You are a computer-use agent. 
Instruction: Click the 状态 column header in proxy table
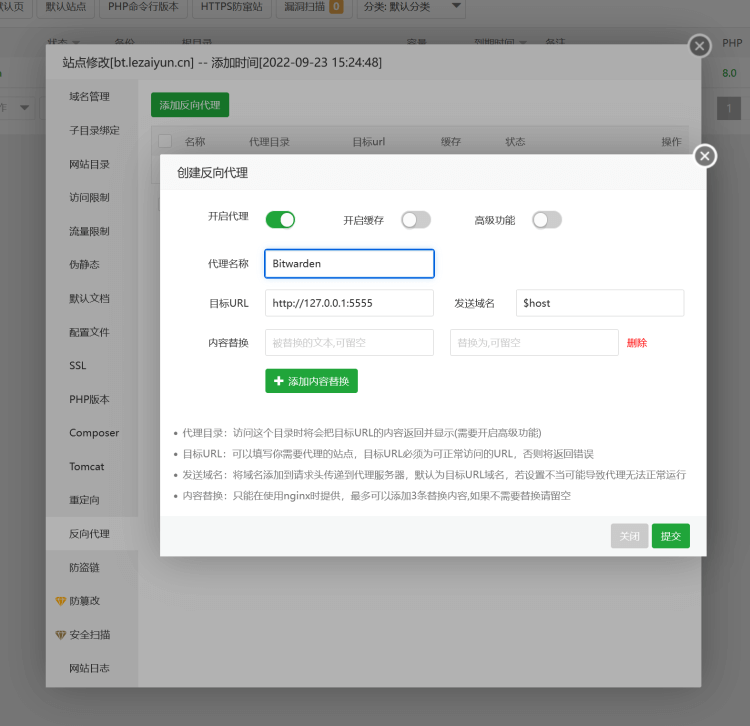tap(515, 142)
